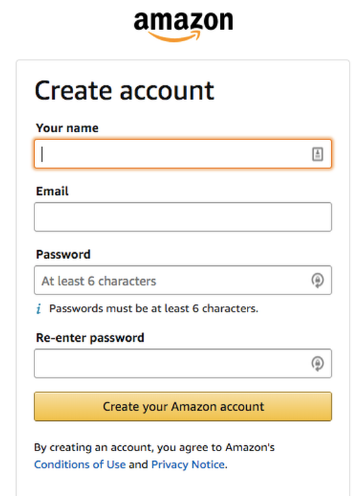The width and height of the screenshot is (363, 497).
Task: Click the blue info icon under Password
Action: [x=39, y=309]
